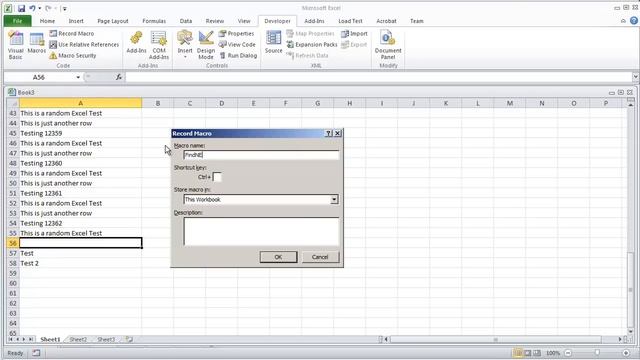640x360 pixels.
Task: Click Redo in Quick Access toolbar
Action: [48, 8]
